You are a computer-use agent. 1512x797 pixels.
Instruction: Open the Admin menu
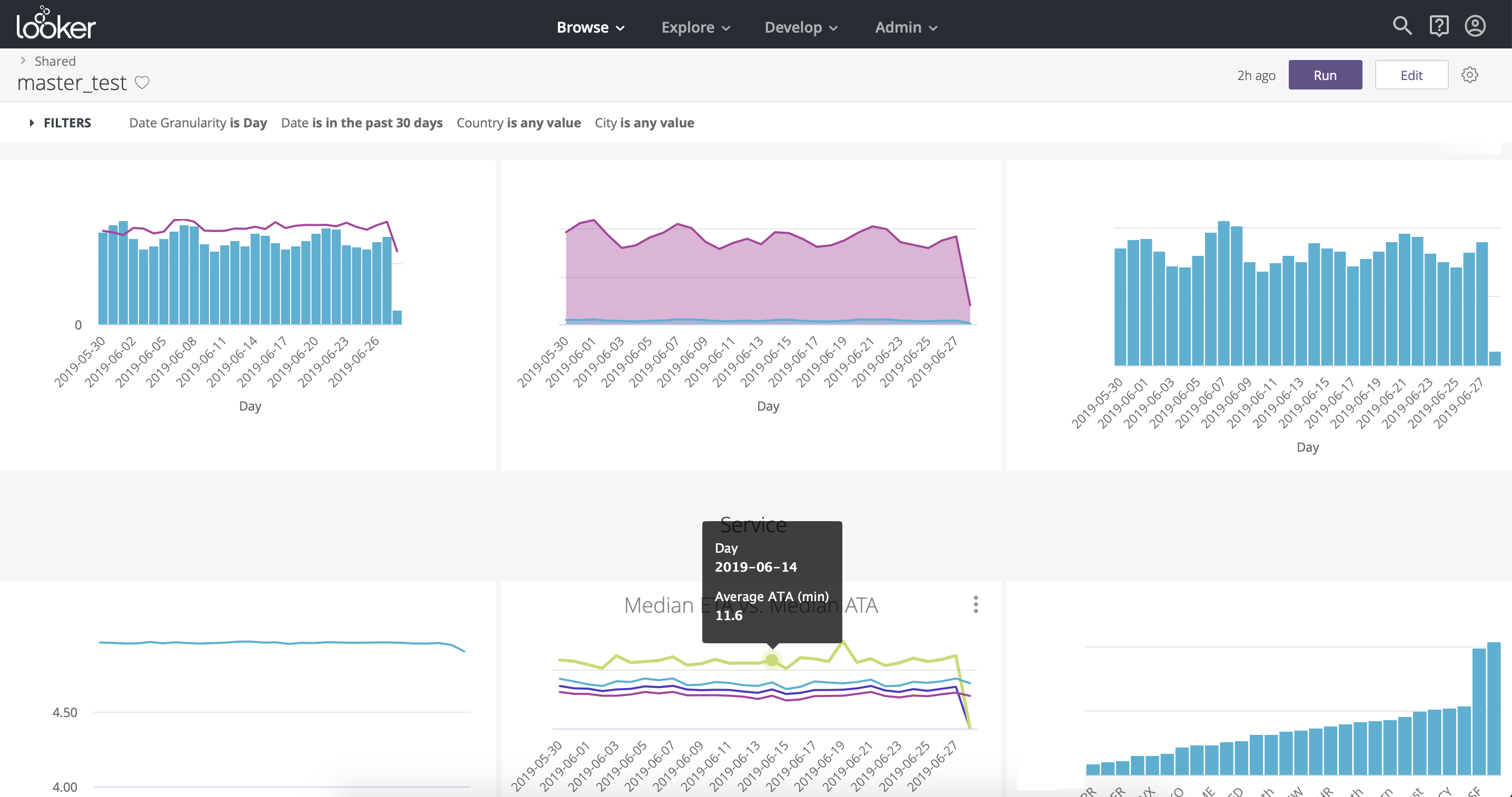(x=906, y=27)
